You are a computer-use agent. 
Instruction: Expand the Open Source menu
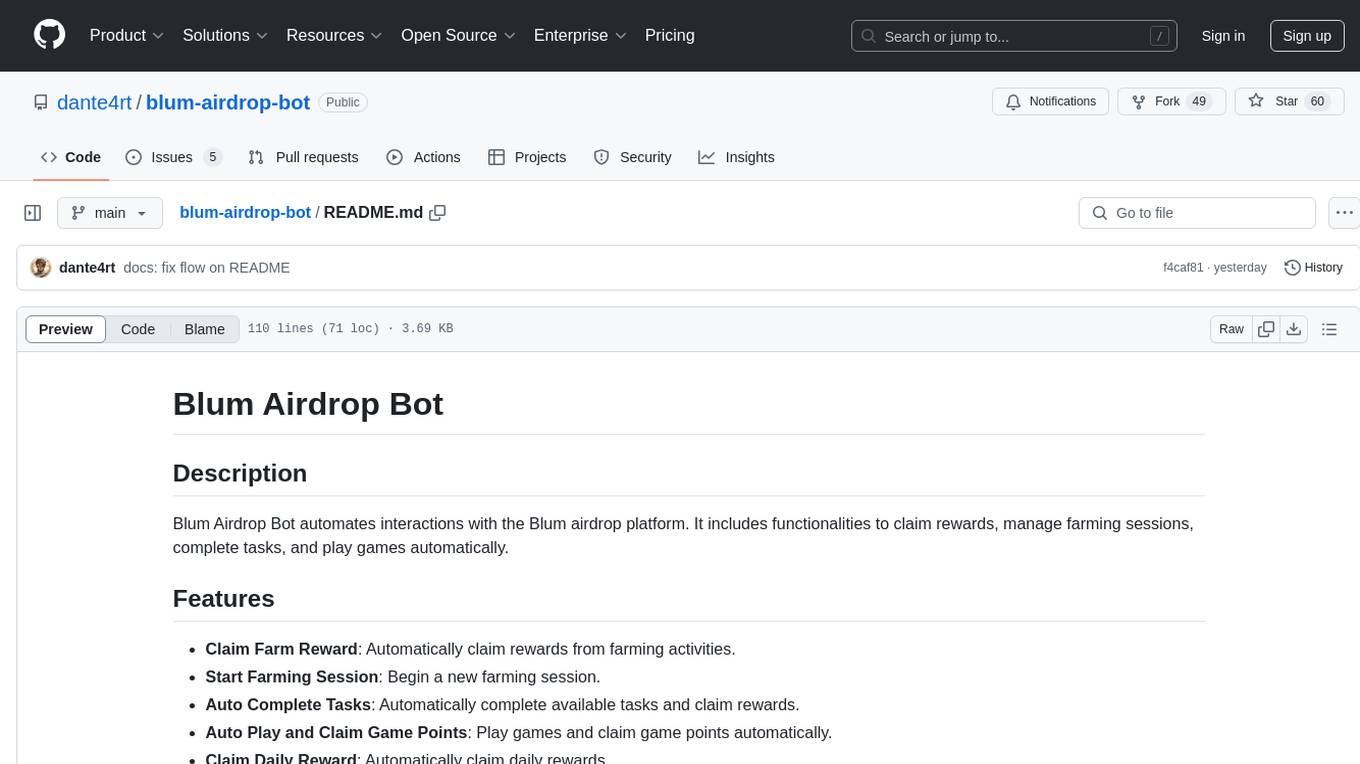click(x=458, y=35)
